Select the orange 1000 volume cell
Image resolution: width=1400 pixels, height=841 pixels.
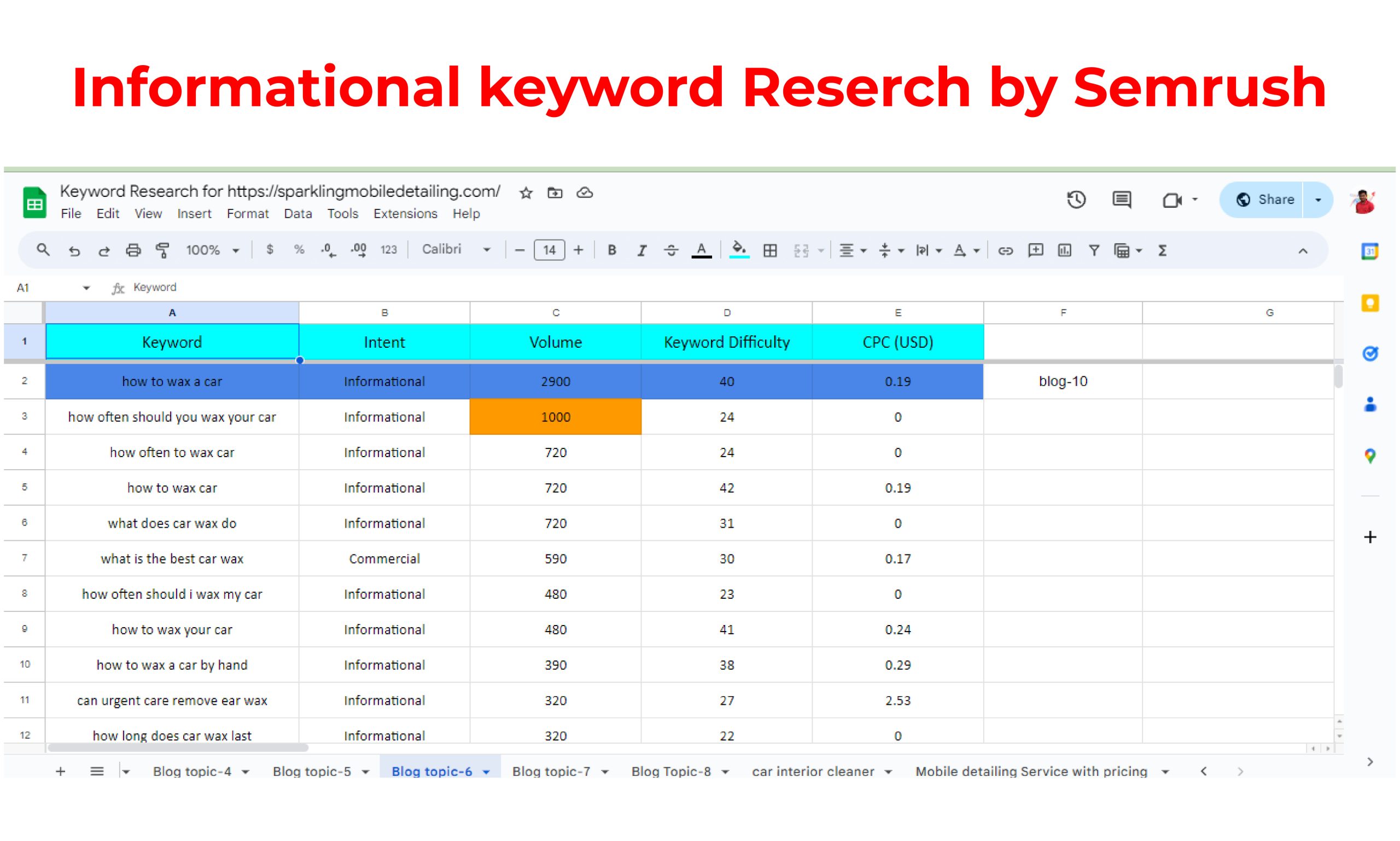pyautogui.click(x=555, y=417)
